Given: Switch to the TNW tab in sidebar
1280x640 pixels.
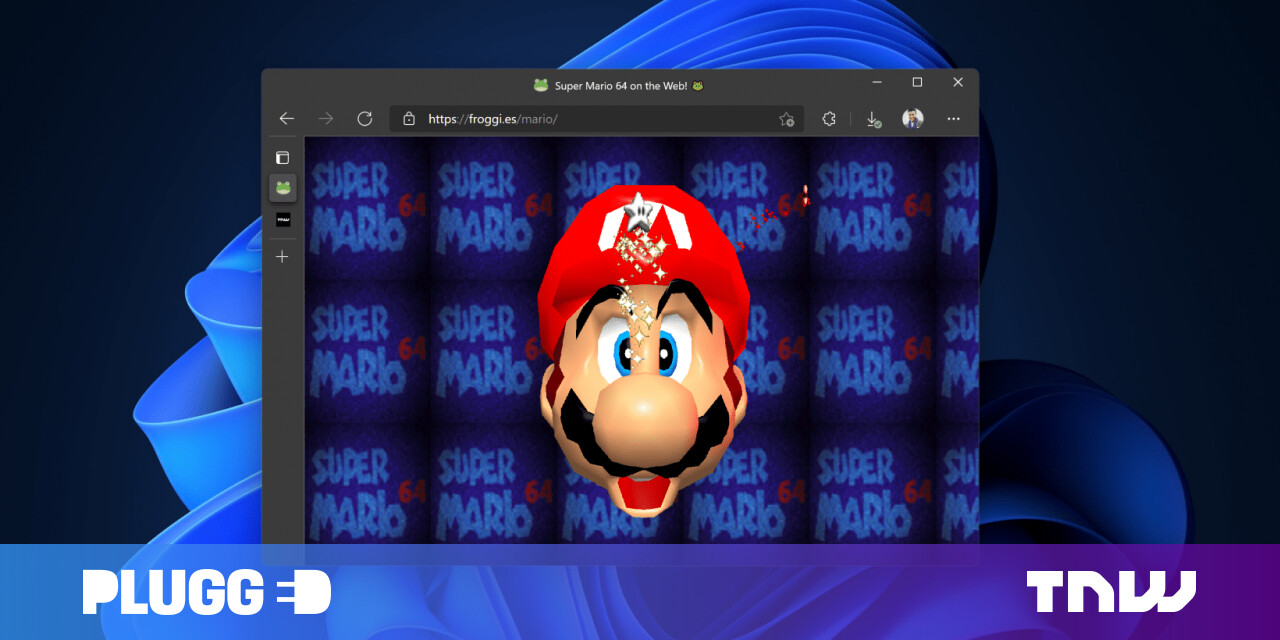Looking at the screenshot, I should (283, 219).
